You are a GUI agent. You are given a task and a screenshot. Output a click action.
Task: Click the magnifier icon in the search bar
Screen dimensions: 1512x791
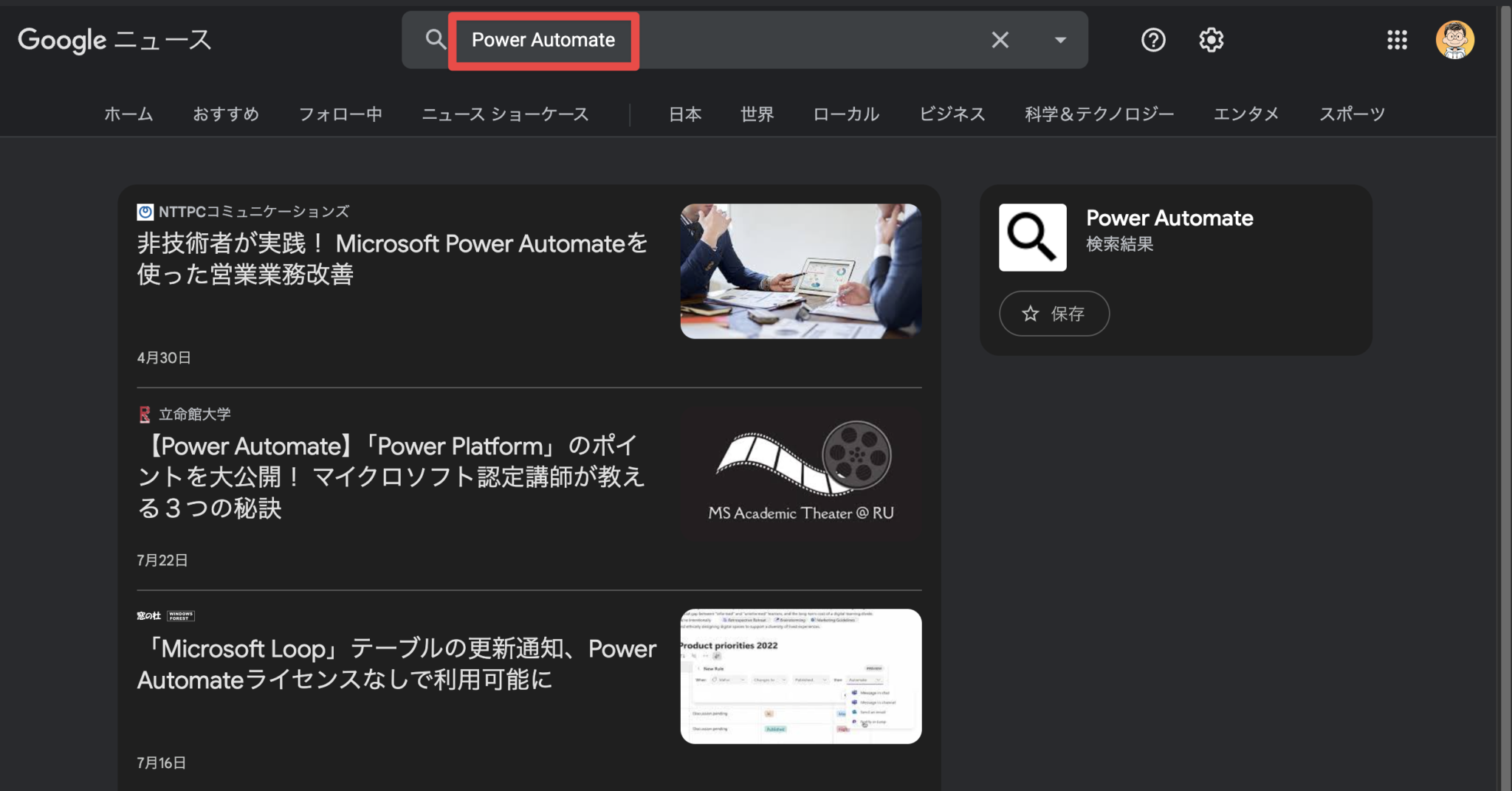pyautogui.click(x=434, y=40)
